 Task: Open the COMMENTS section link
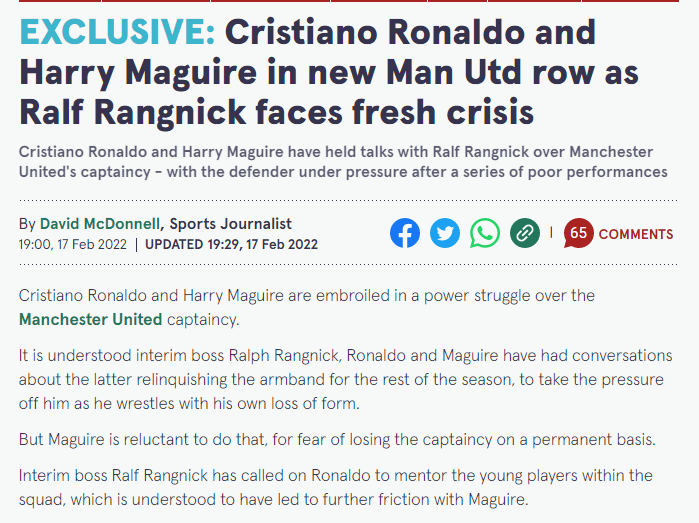[635, 234]
